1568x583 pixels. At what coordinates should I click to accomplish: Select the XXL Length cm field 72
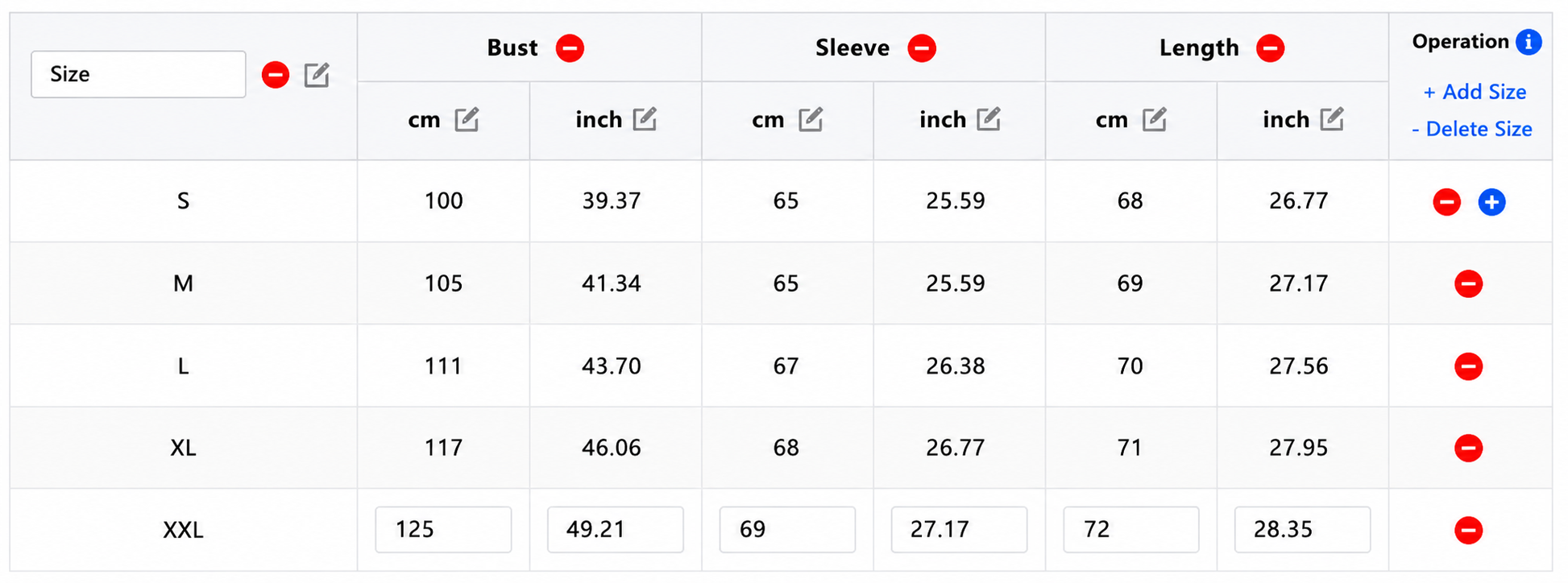coord(1131,529)
